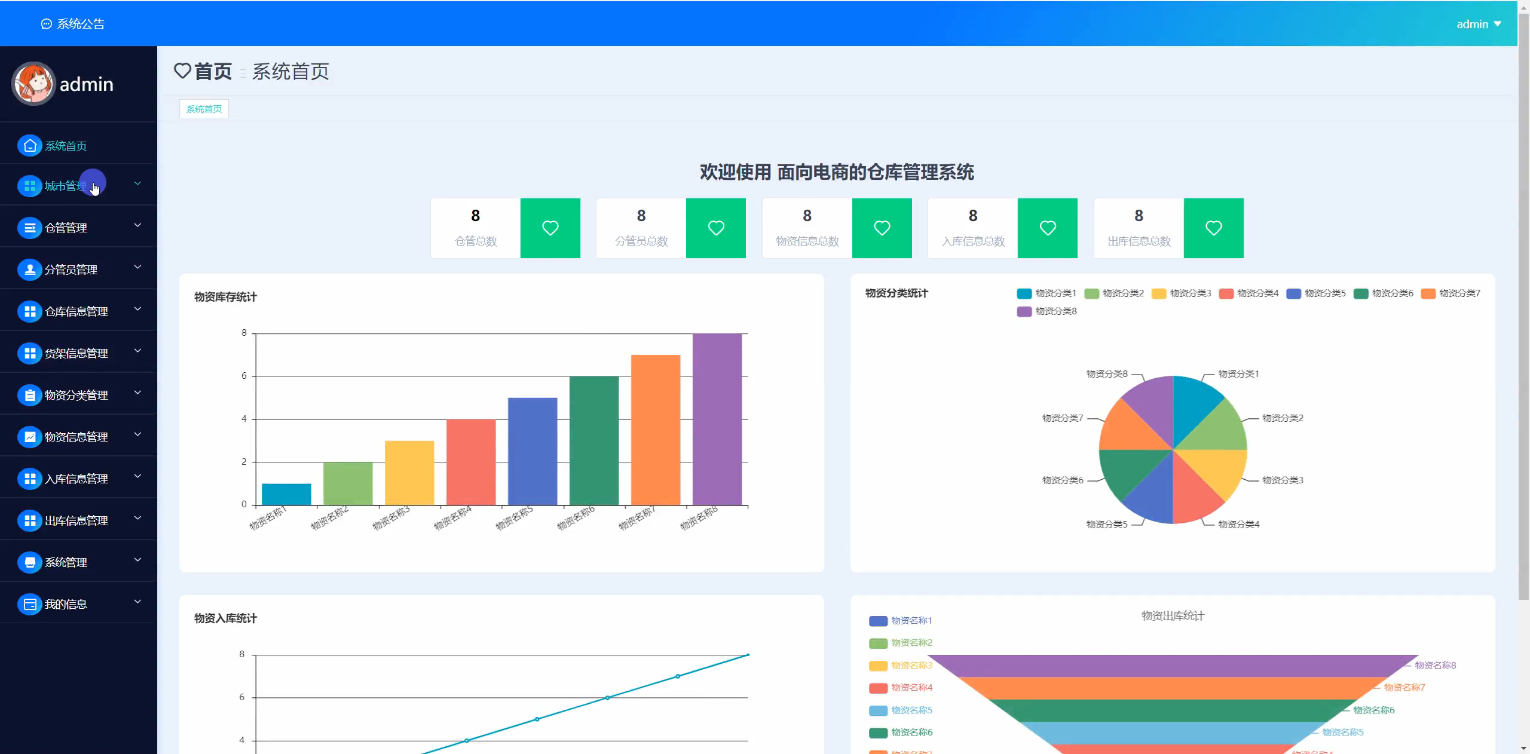Toggle 物资分类6 legend in pie chart
Screen dimensions: 1530x754
1384,293
